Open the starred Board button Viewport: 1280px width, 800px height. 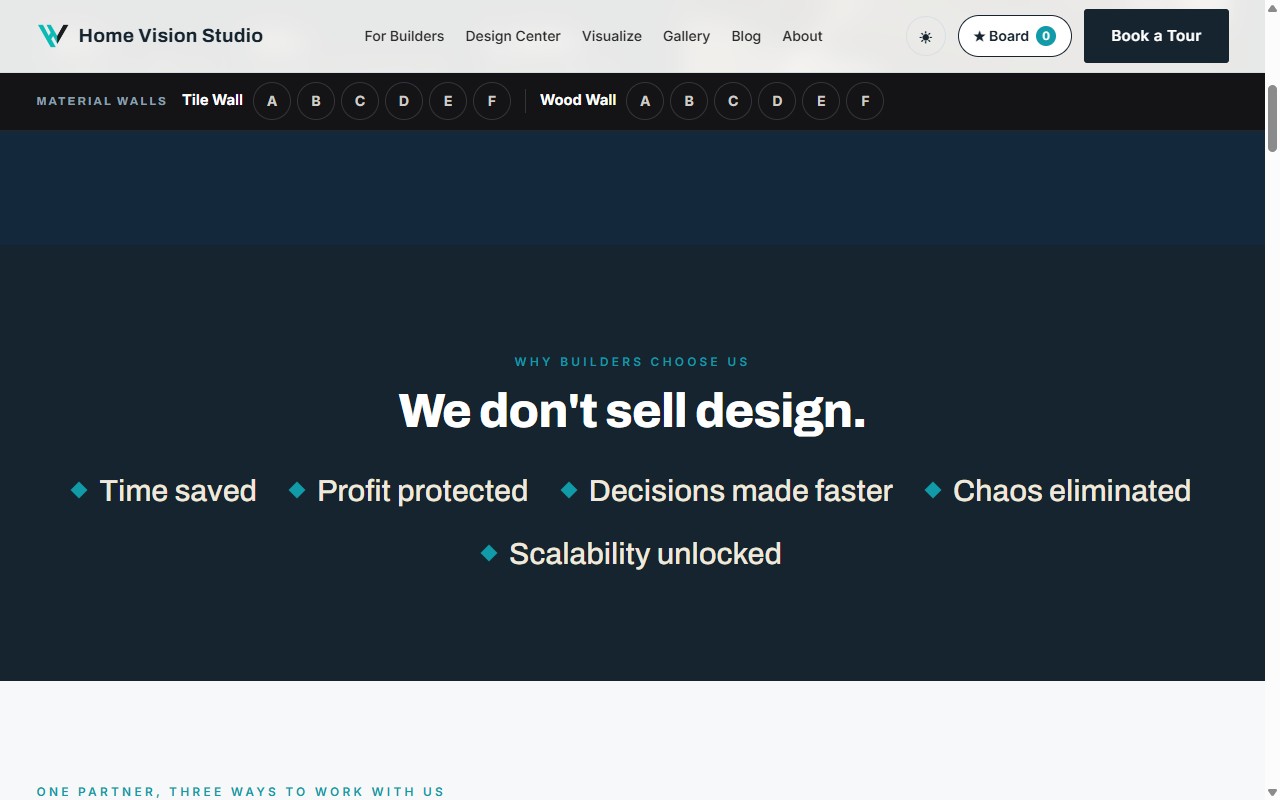[x=1014, y=36]
